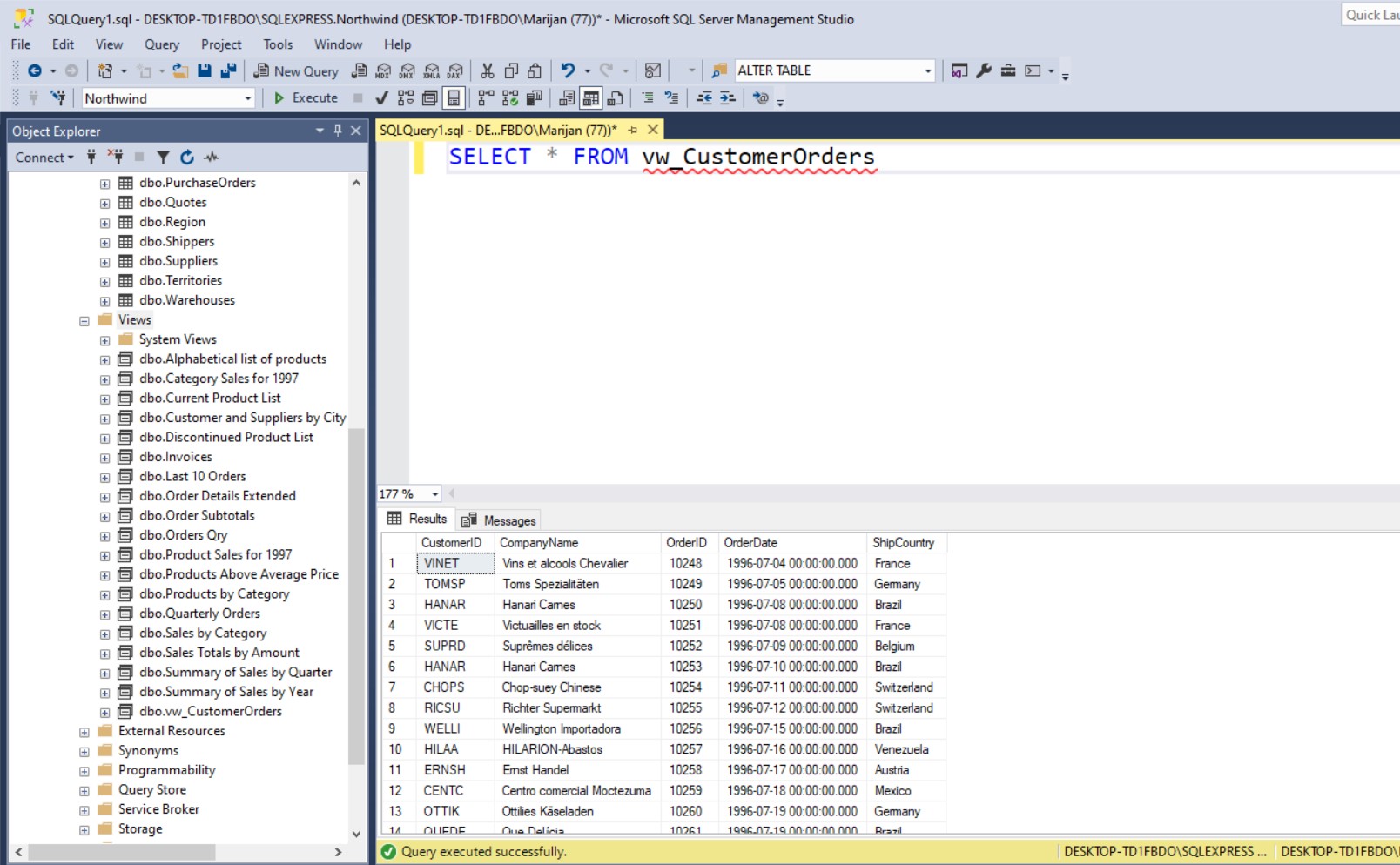Screen dimensions: 1400x865
Task: Open the 177 % zoom level dropdown
Action: click(x=435, y=494)
